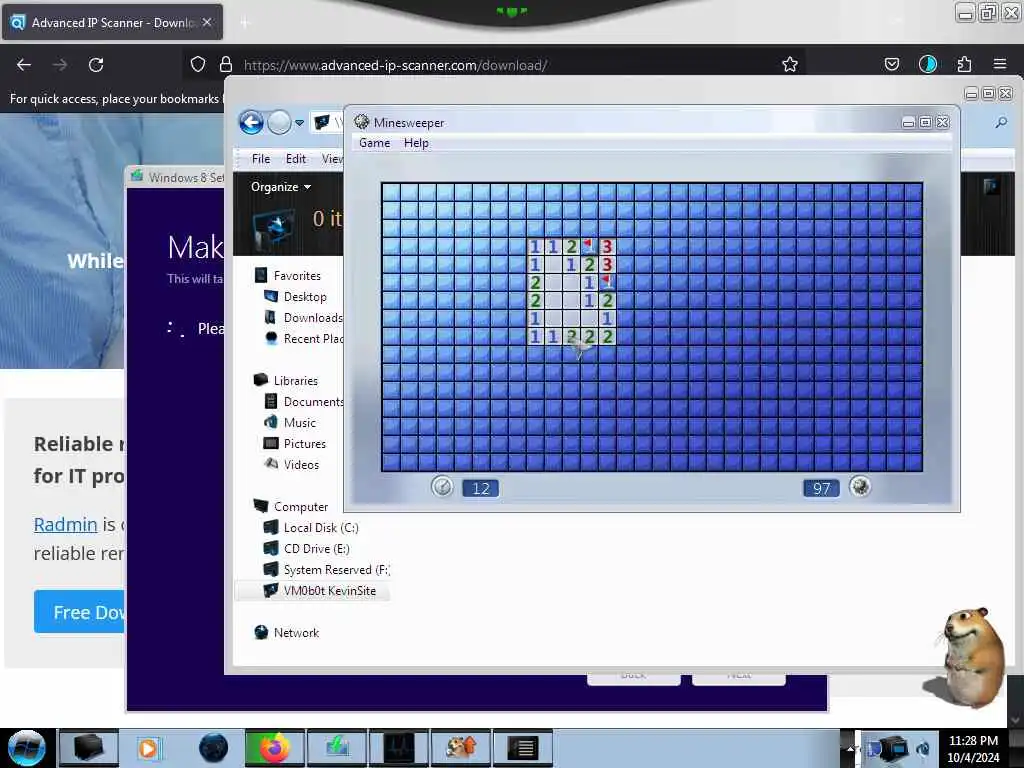Select the Advanced IP Scanner tab

tap(112, 22)
